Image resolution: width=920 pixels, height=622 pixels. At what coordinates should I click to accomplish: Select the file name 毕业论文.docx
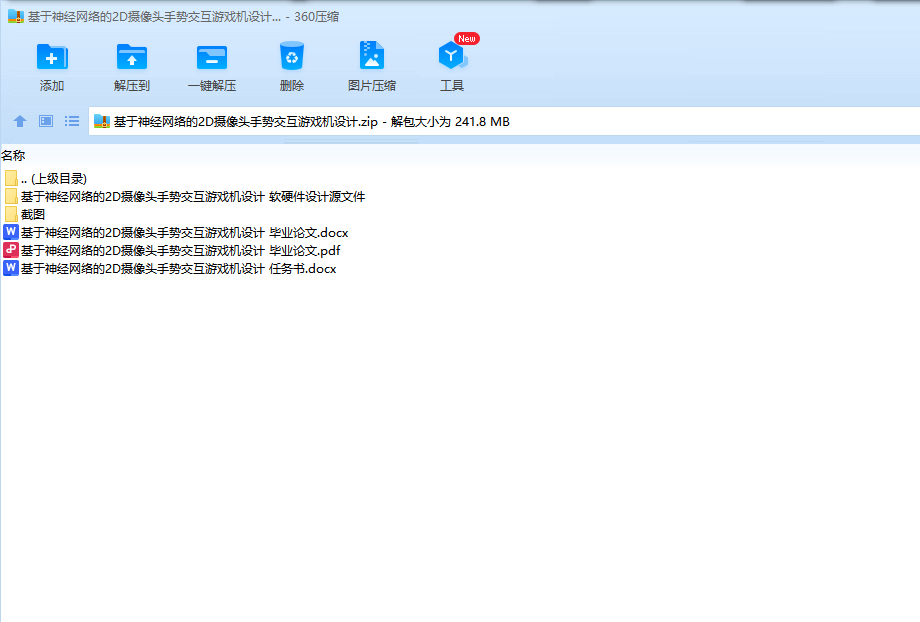pos(185,232)
